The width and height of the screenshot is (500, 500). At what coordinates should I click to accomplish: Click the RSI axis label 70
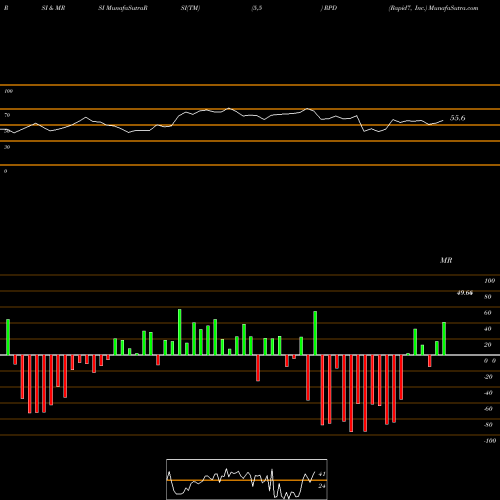point(7,115)
